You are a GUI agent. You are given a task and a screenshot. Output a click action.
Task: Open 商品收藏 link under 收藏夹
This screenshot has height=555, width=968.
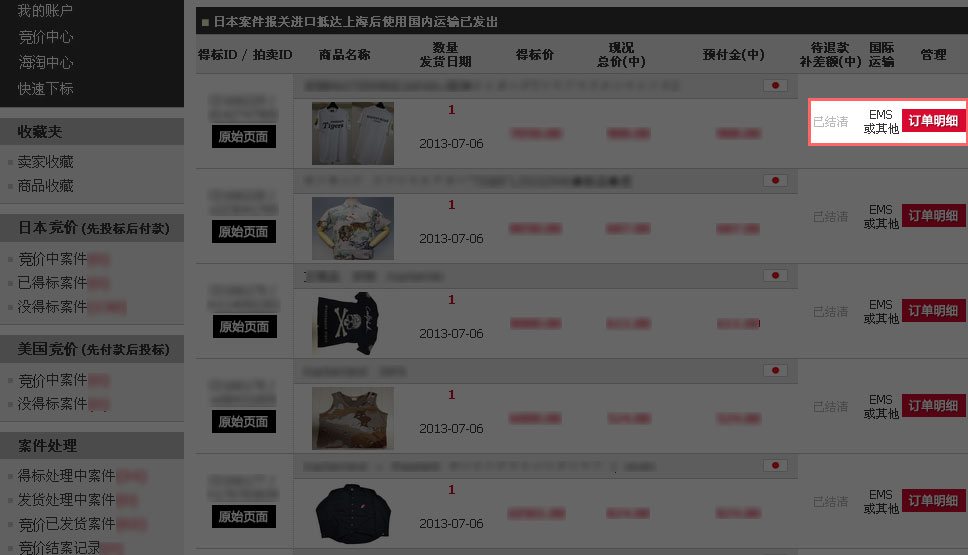[x=46, y=186]
